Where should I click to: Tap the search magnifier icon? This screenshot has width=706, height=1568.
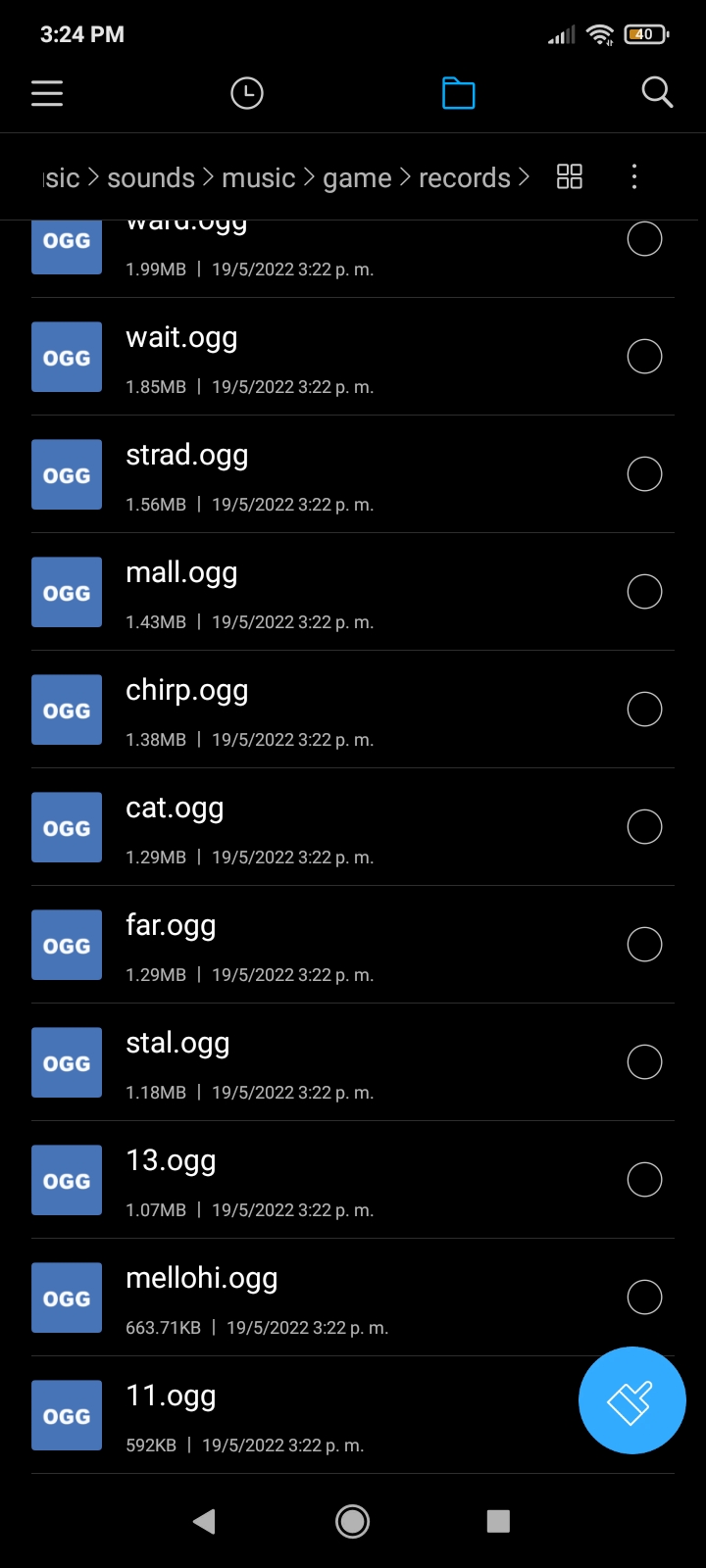click(x=657, y=93)
